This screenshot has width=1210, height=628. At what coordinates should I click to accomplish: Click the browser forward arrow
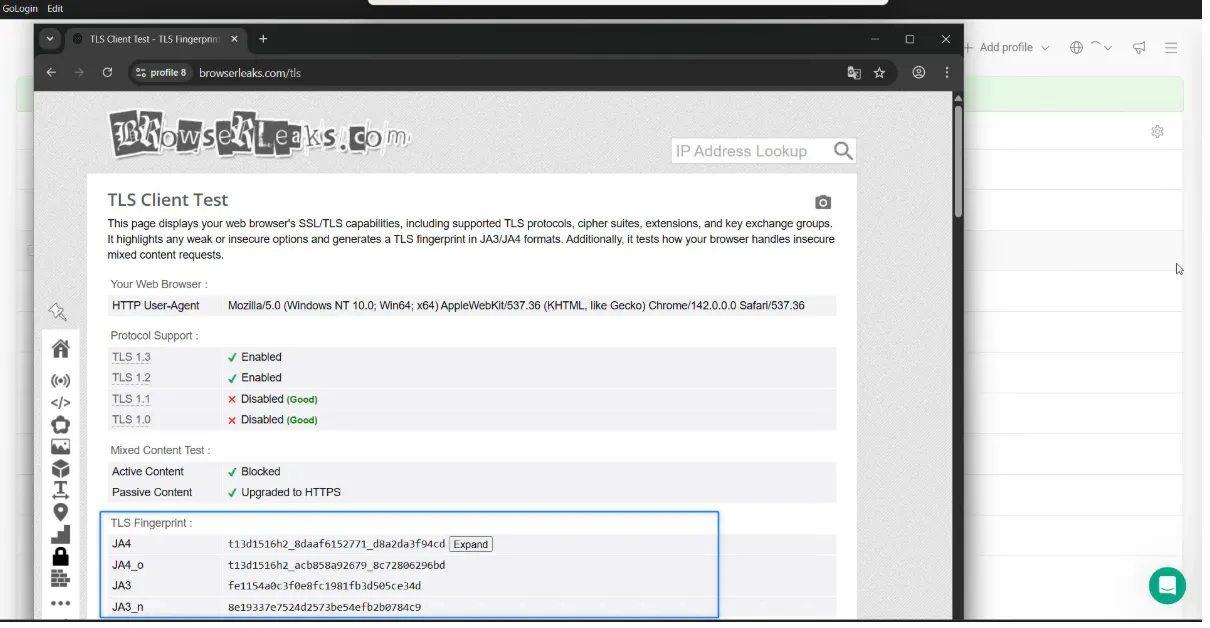pos(79,73)
